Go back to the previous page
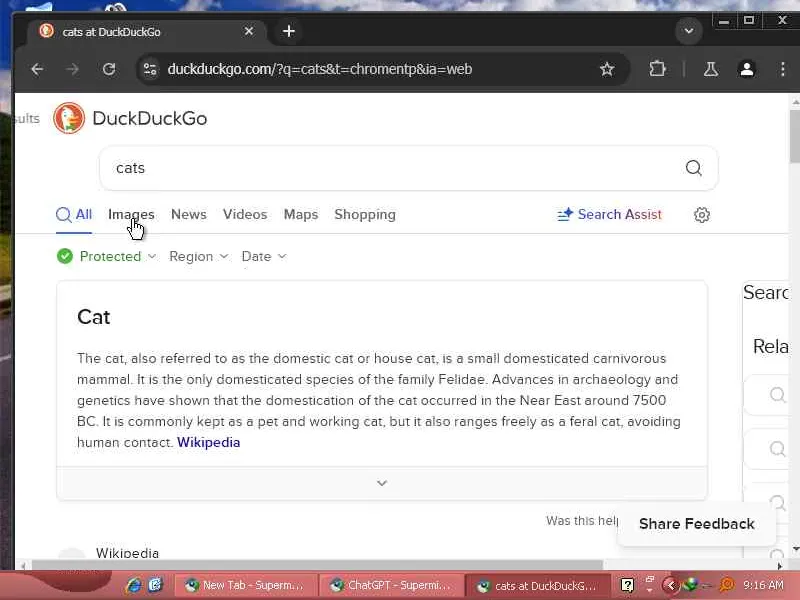Image resolution: width=800 pixels, height=600 pixels. pyautogui.click(x=37, y=69)
